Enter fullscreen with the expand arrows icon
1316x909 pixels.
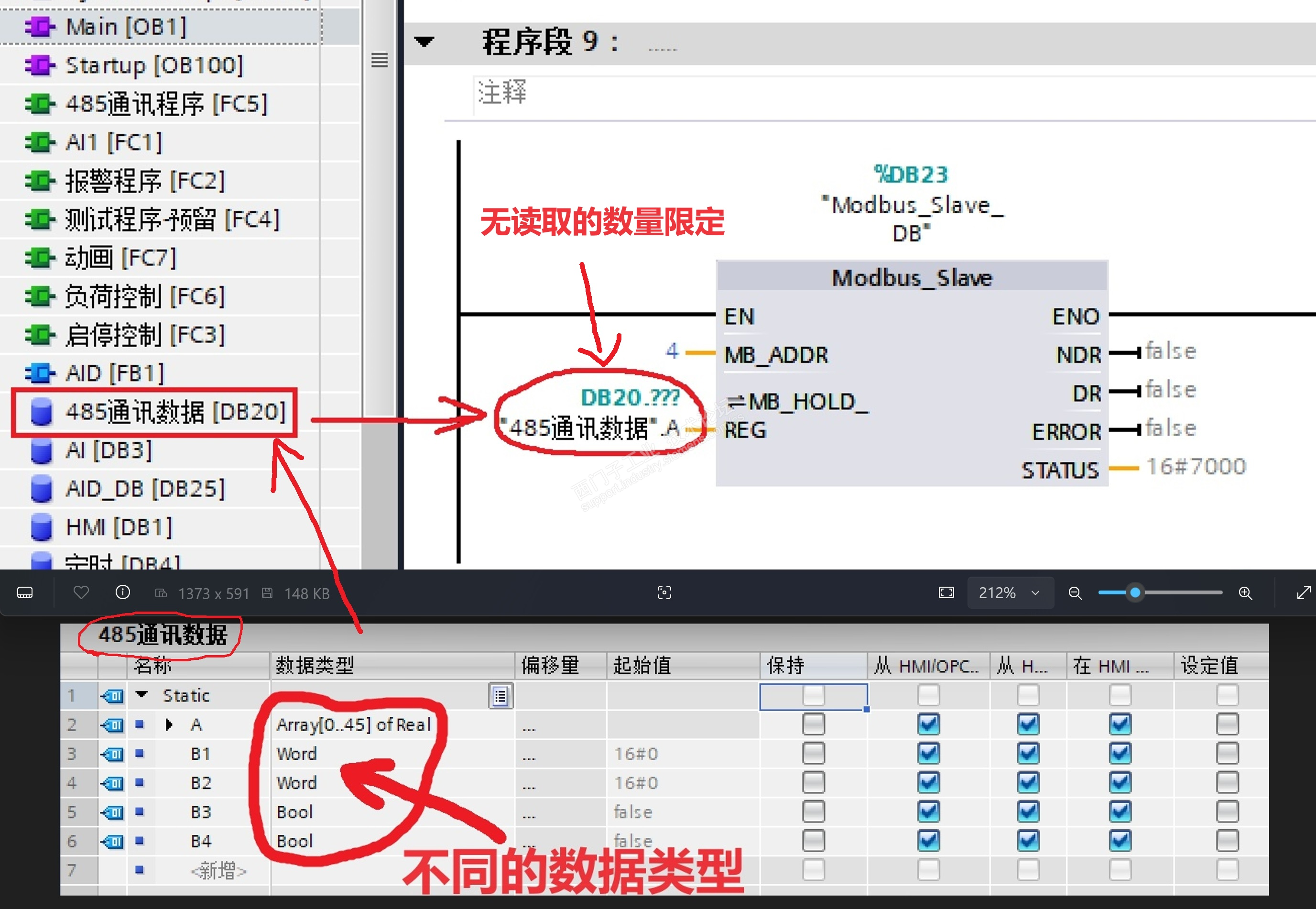(1303, 593)
